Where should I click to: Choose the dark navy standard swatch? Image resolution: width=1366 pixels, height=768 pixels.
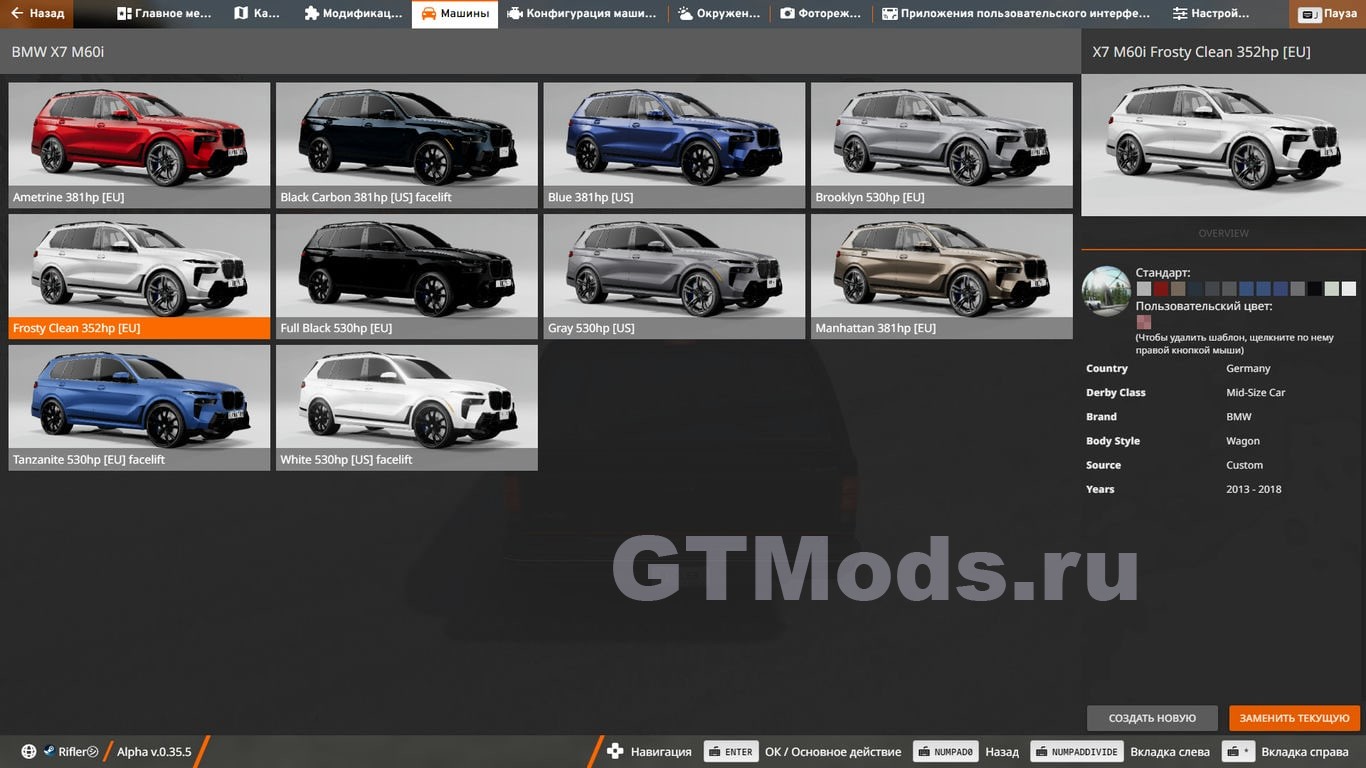[x=1195, y=289]
